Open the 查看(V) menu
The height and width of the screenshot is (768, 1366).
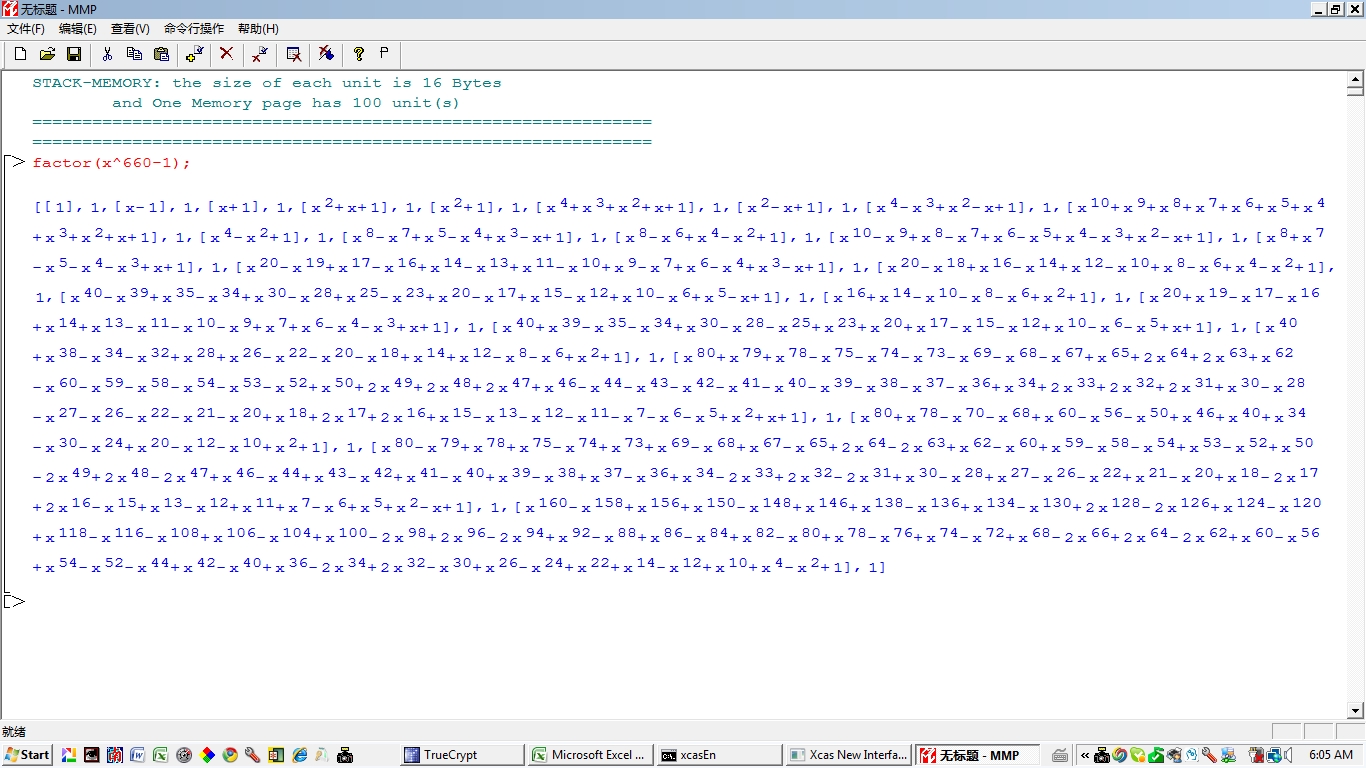coord(130,29)
